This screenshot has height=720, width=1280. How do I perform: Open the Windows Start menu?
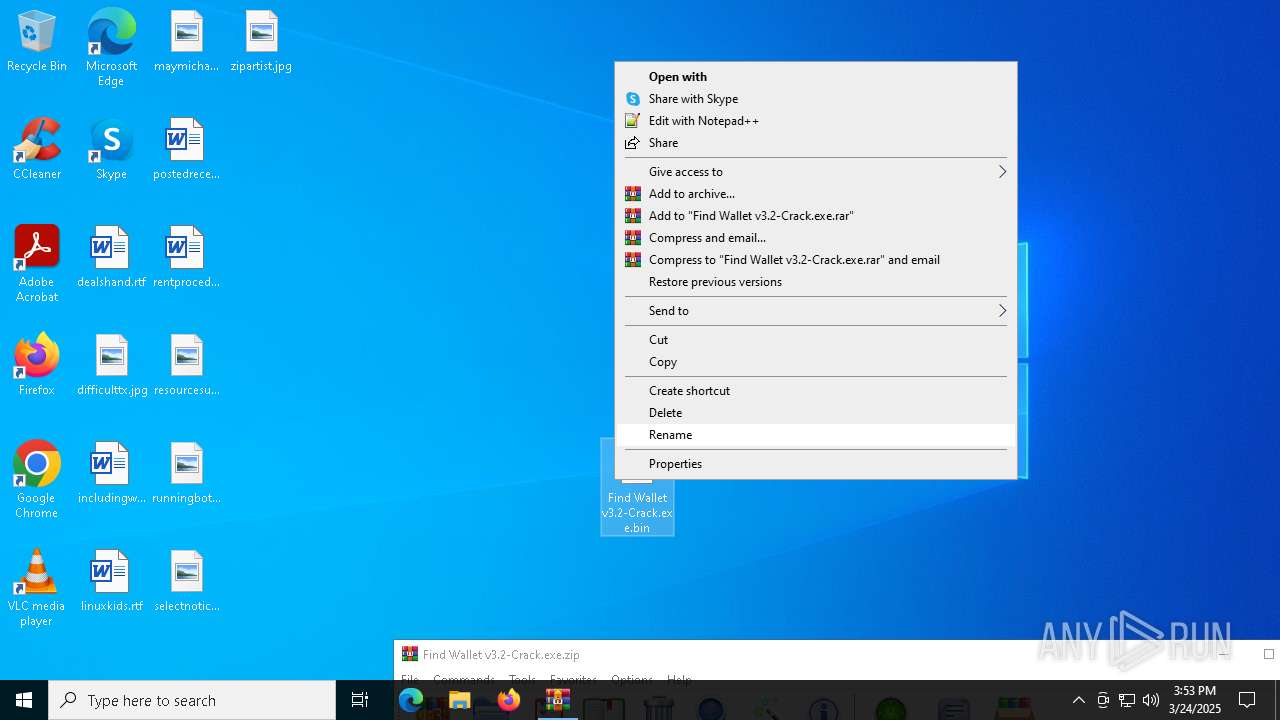coord(24,700)
